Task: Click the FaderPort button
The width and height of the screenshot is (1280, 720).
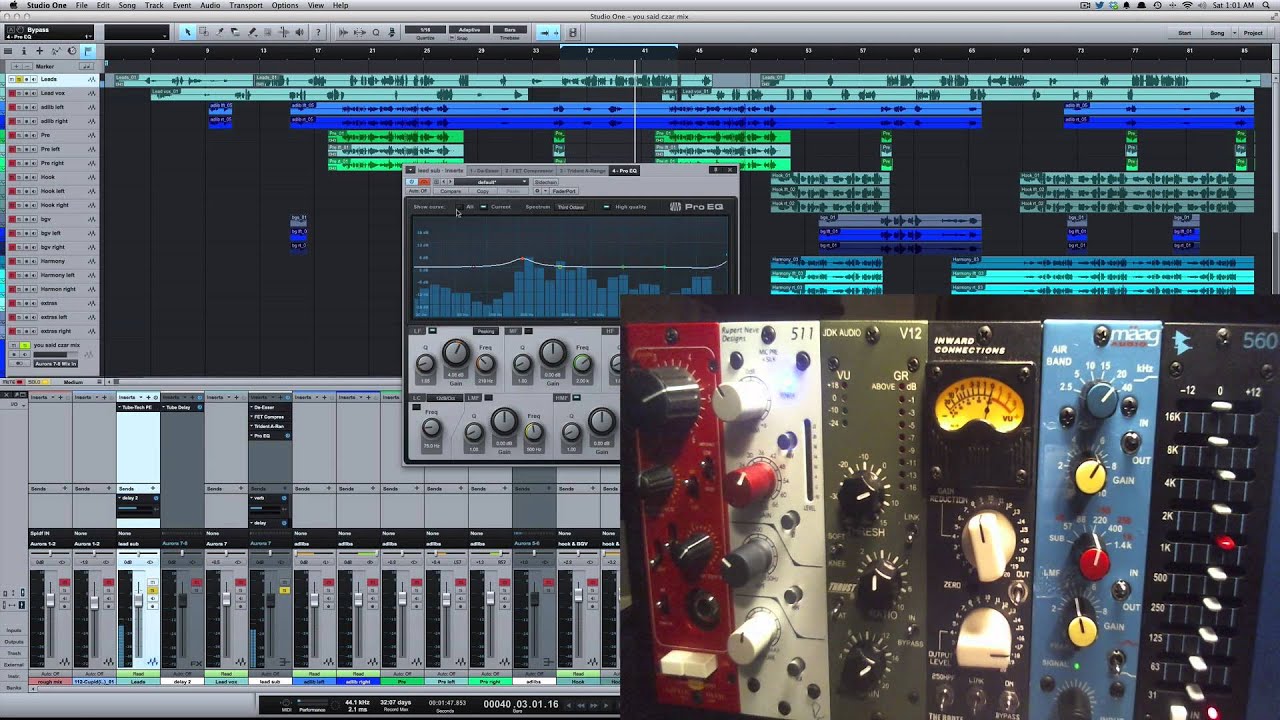Action: (564, 191)
